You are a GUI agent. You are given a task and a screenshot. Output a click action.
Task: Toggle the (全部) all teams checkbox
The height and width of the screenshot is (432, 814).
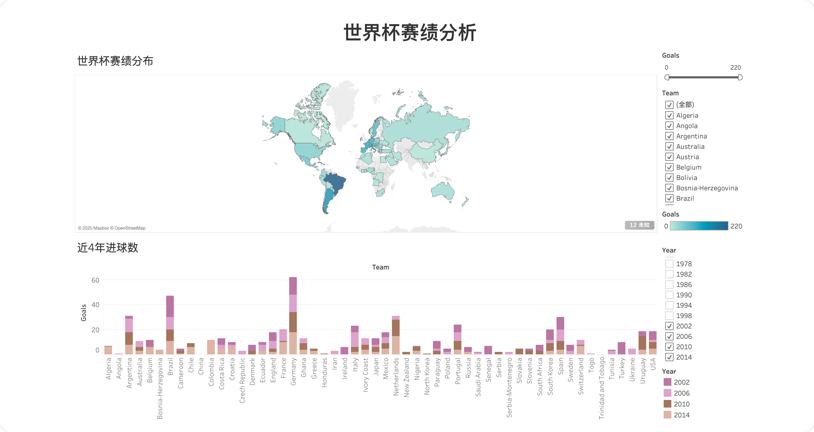(670, 105)
